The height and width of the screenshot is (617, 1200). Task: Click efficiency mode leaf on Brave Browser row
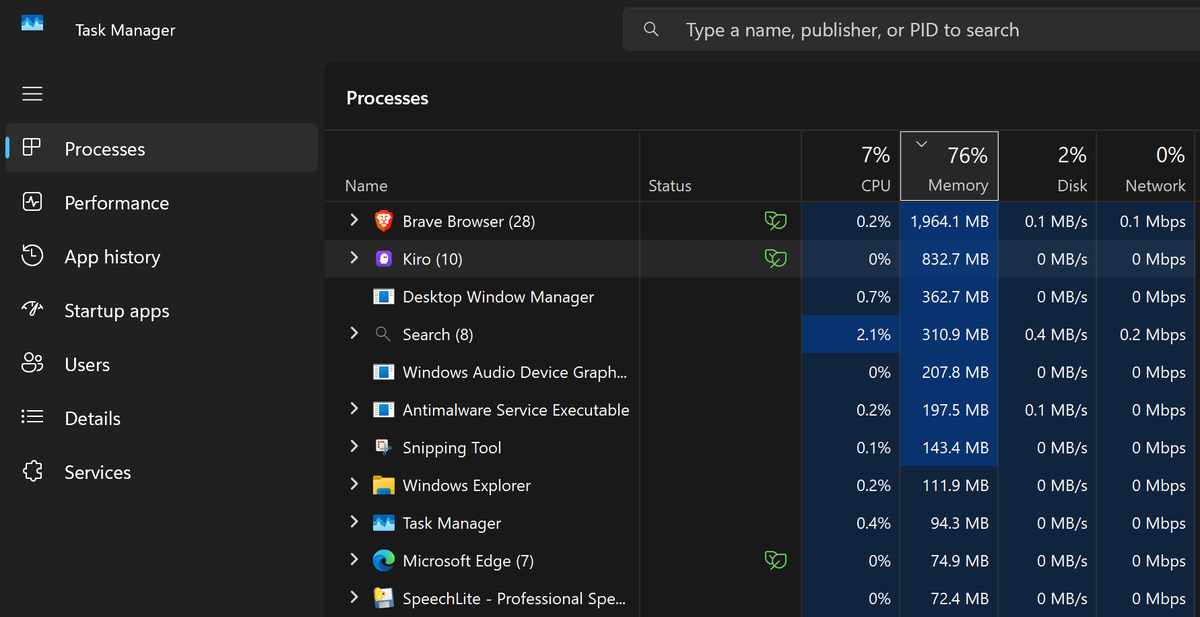775,221
